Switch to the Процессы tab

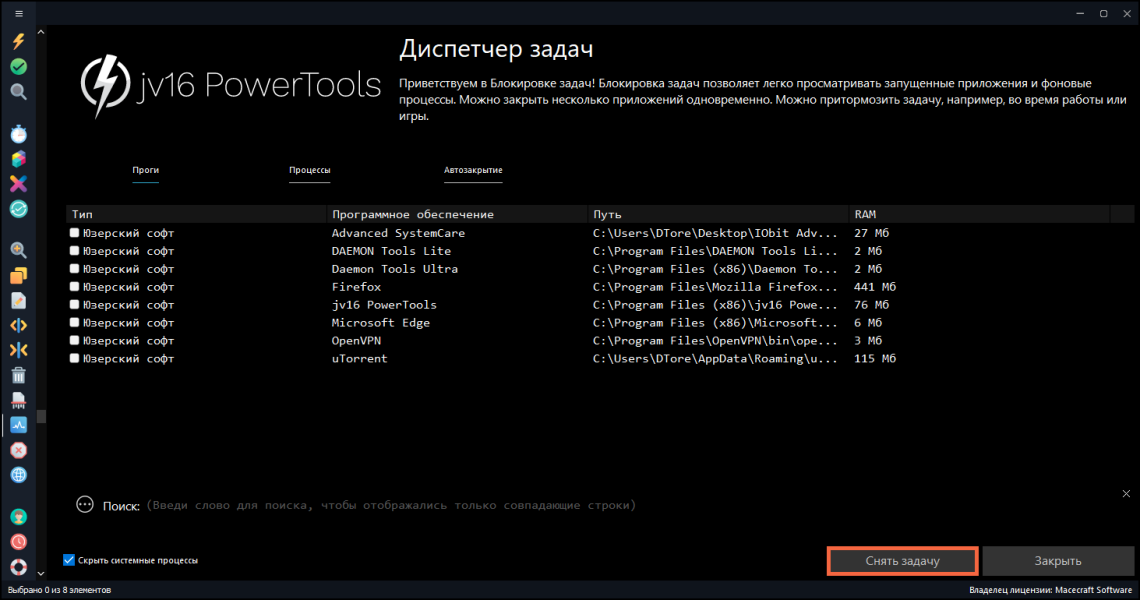tap(310, 170)
